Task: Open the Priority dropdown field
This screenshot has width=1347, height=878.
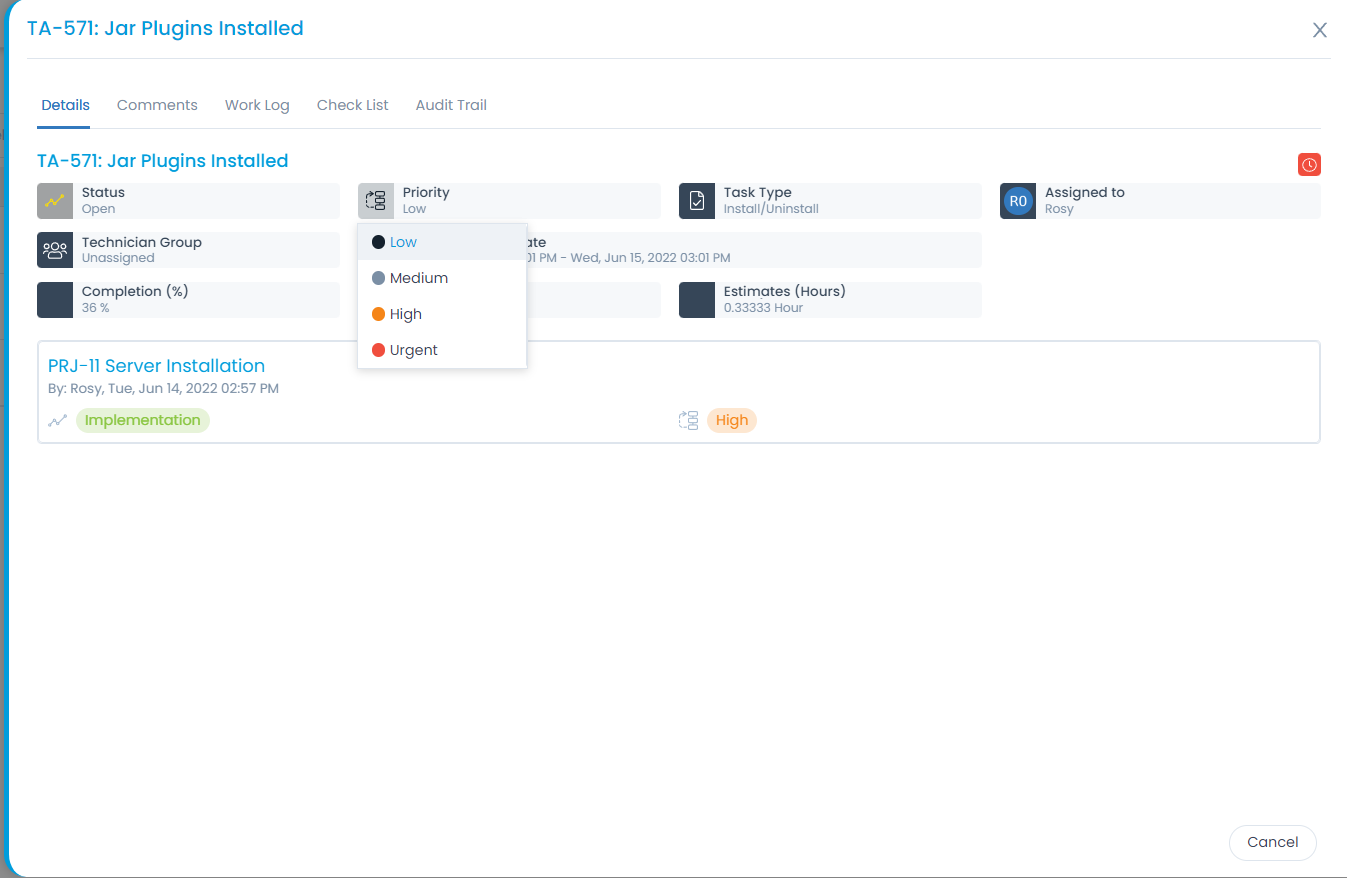Action: pyautogui.click(x=510, y=200)
